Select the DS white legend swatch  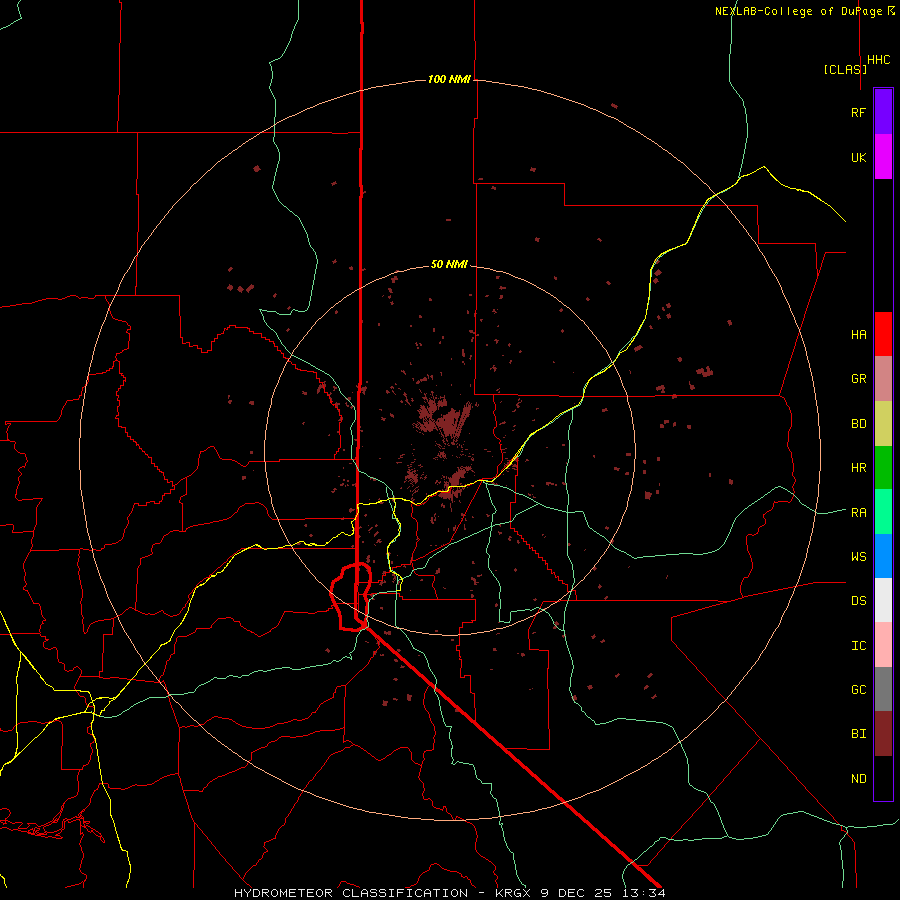coord(883,600)
